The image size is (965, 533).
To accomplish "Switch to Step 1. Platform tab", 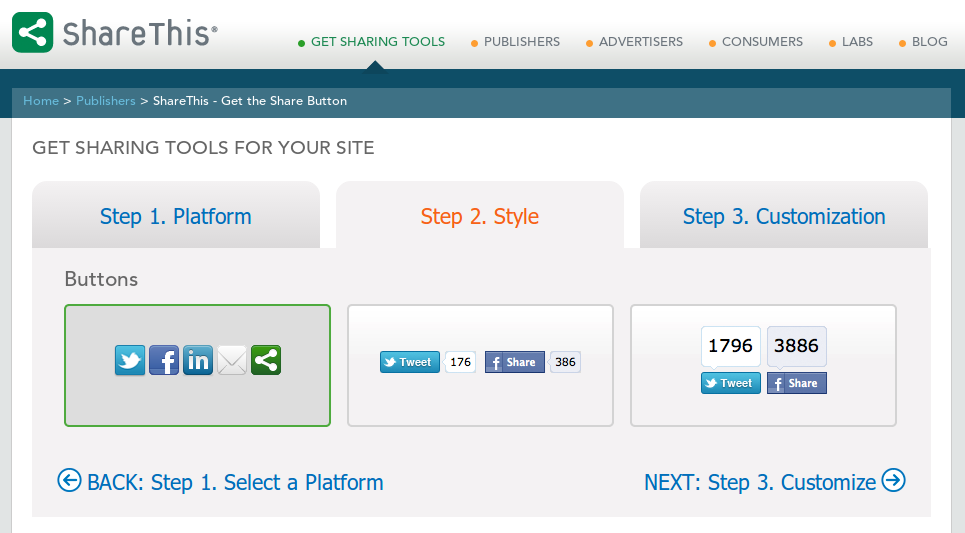I will coord(176,216).
